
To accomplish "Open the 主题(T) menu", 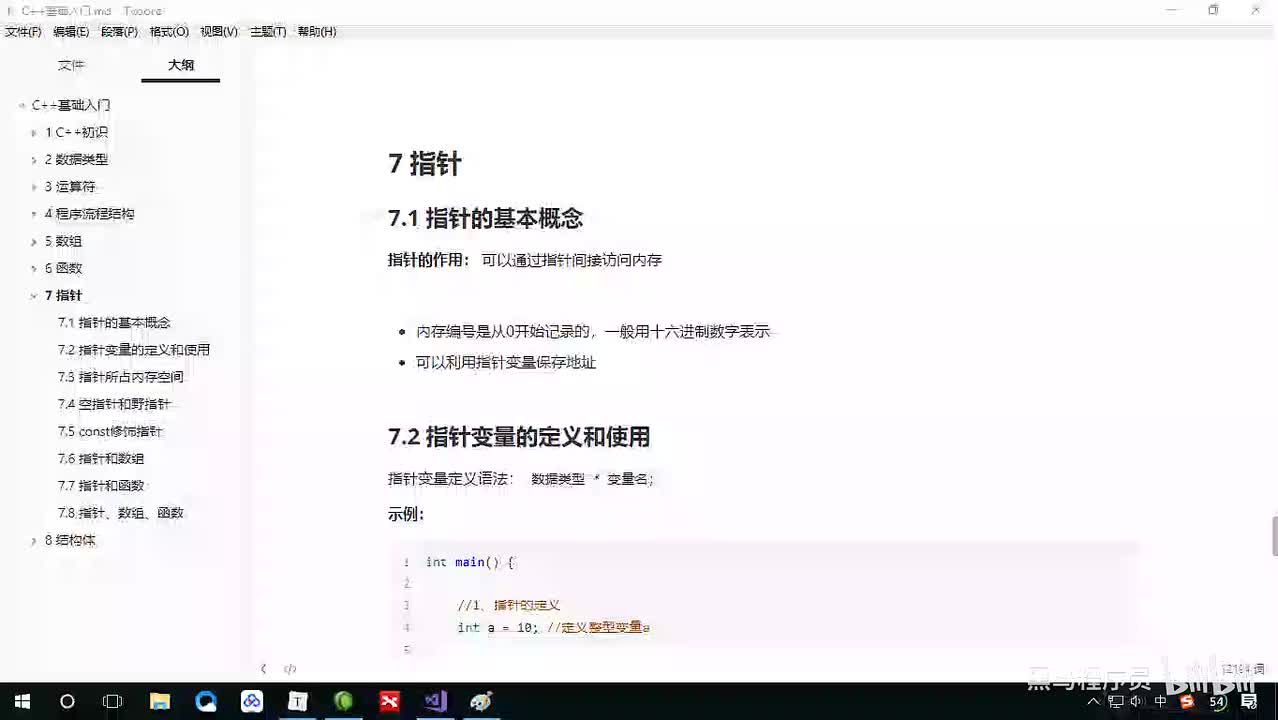I will point(268,32).
